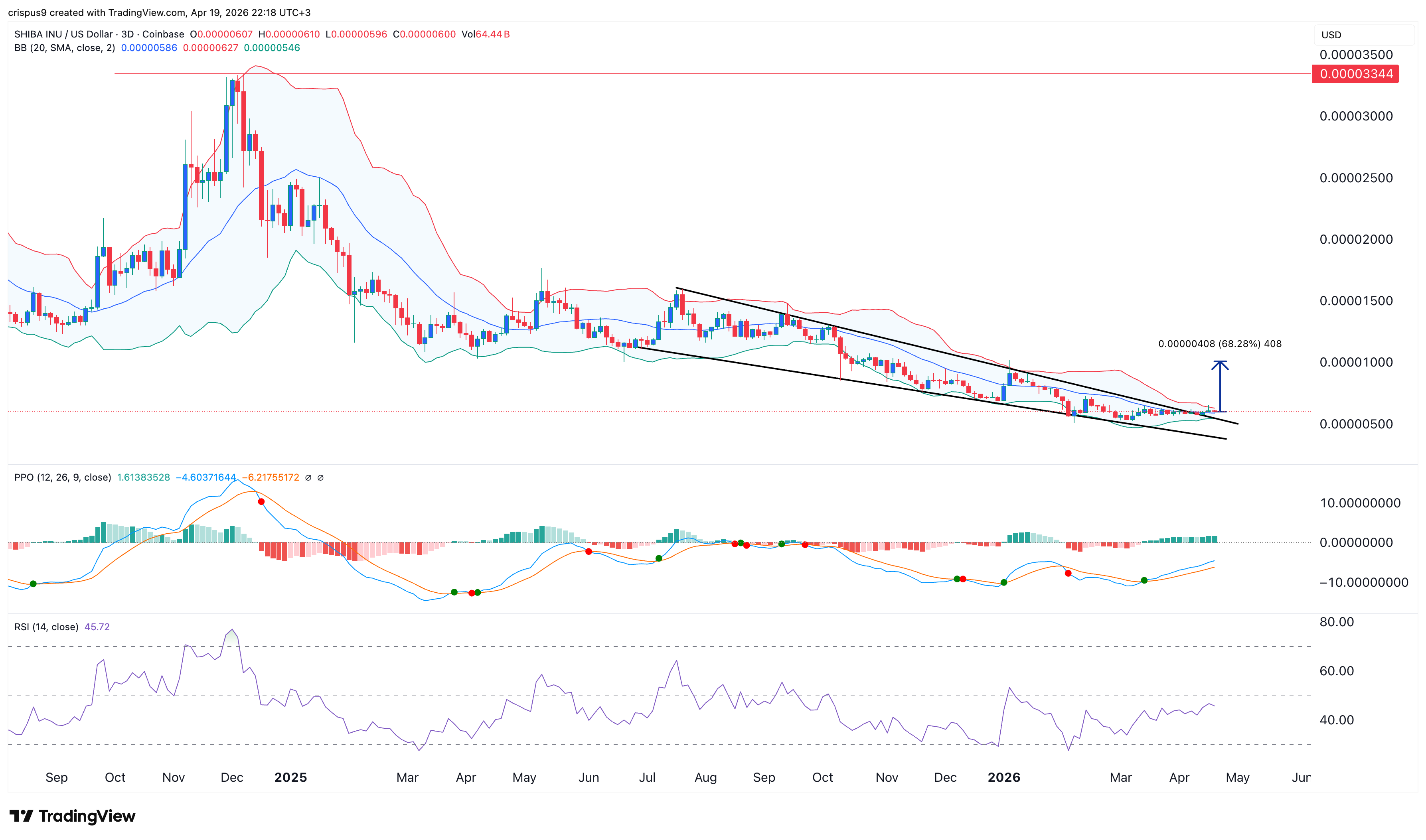Click the 0.00000408 (68.28%) measurement label
1426x840 pixels.
pyautogui.click(x=1219, y=343)
